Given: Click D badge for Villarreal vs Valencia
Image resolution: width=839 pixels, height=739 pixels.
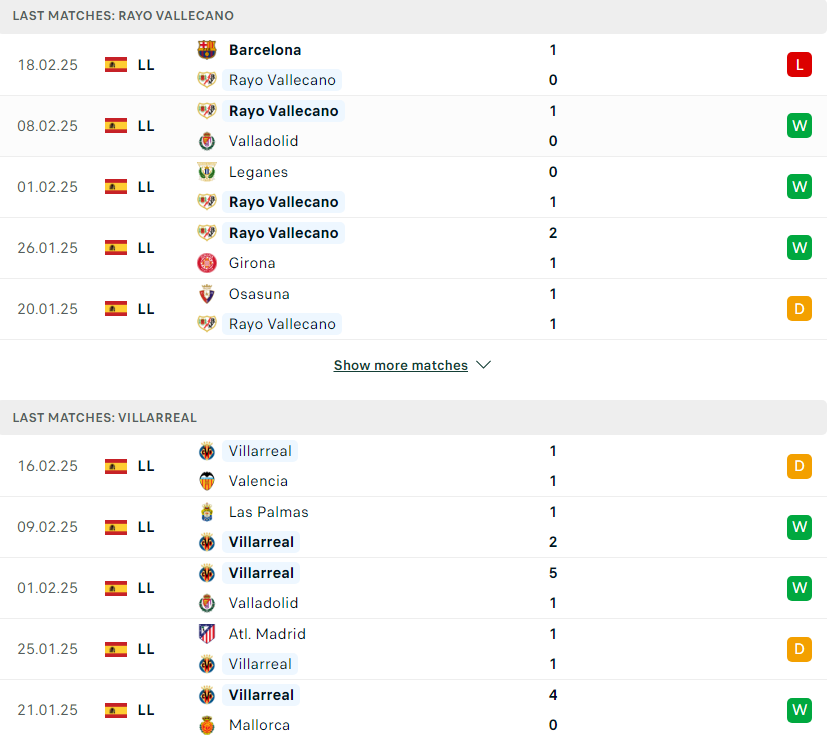Looking at the screenshot, I should [799, 466].
